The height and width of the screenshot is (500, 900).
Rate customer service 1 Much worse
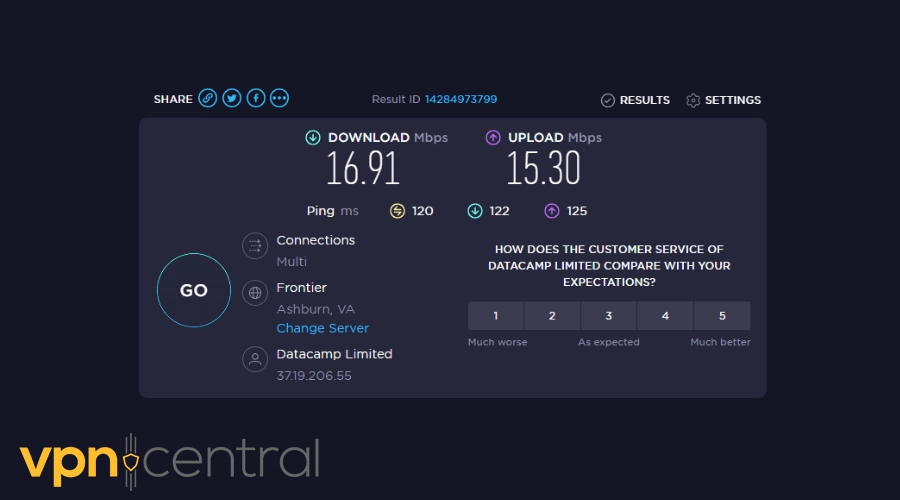click(x=496, y=316)
